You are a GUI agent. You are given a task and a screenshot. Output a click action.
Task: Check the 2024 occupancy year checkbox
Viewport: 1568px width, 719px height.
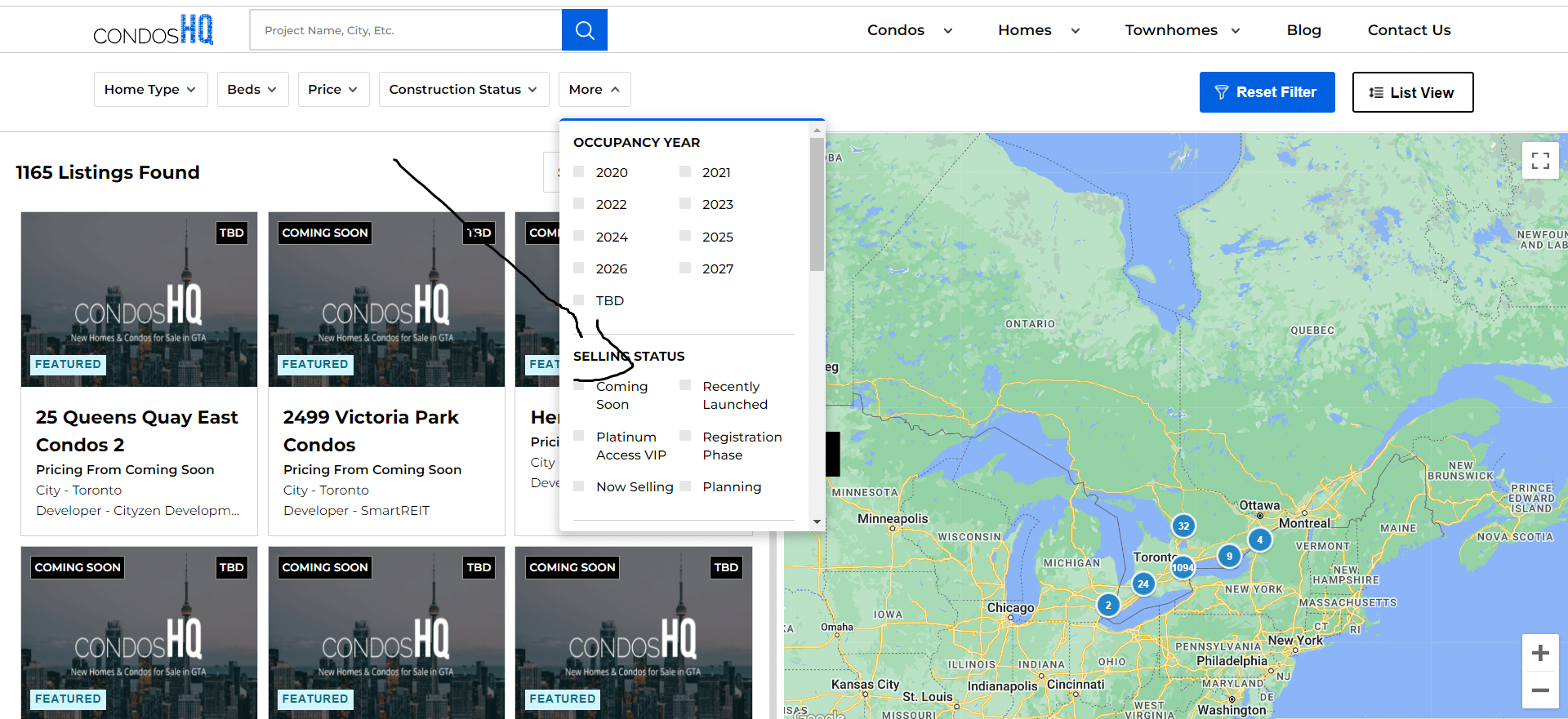pos(579,237)
